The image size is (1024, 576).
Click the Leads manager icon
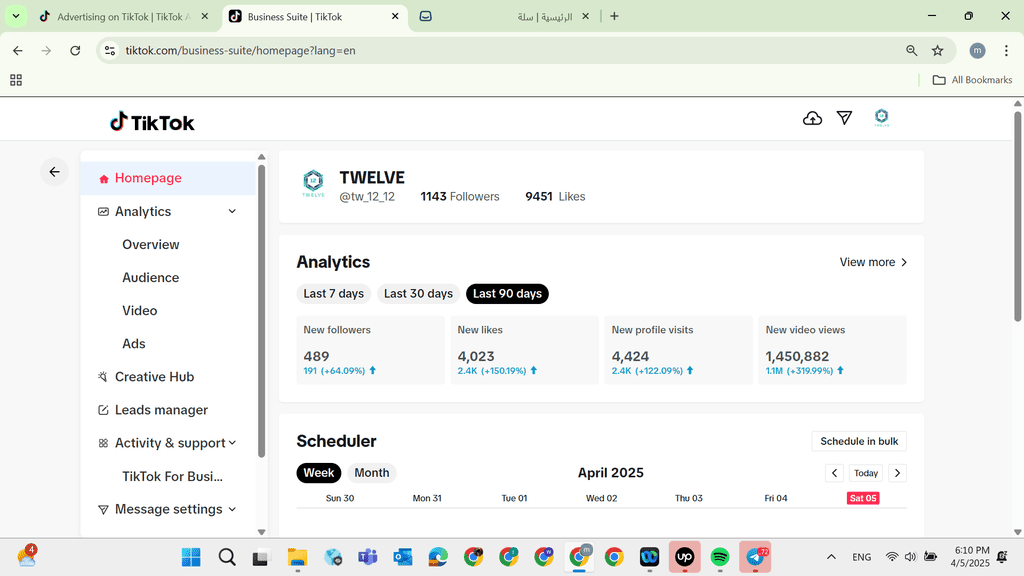pyautogui.click(x=103, y=410)
